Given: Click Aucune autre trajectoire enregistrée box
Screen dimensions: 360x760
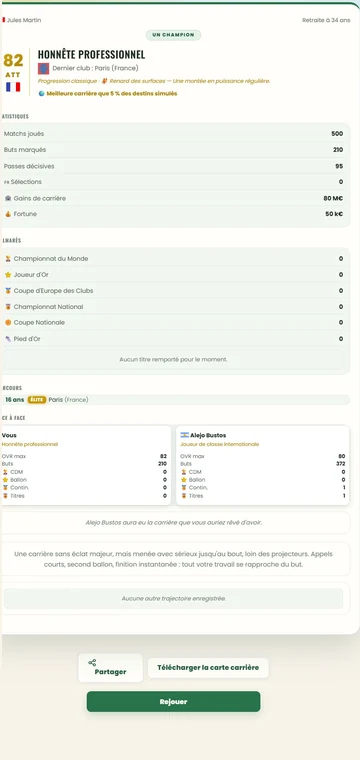Looking at the screenshot, I should tap(173, 599).
